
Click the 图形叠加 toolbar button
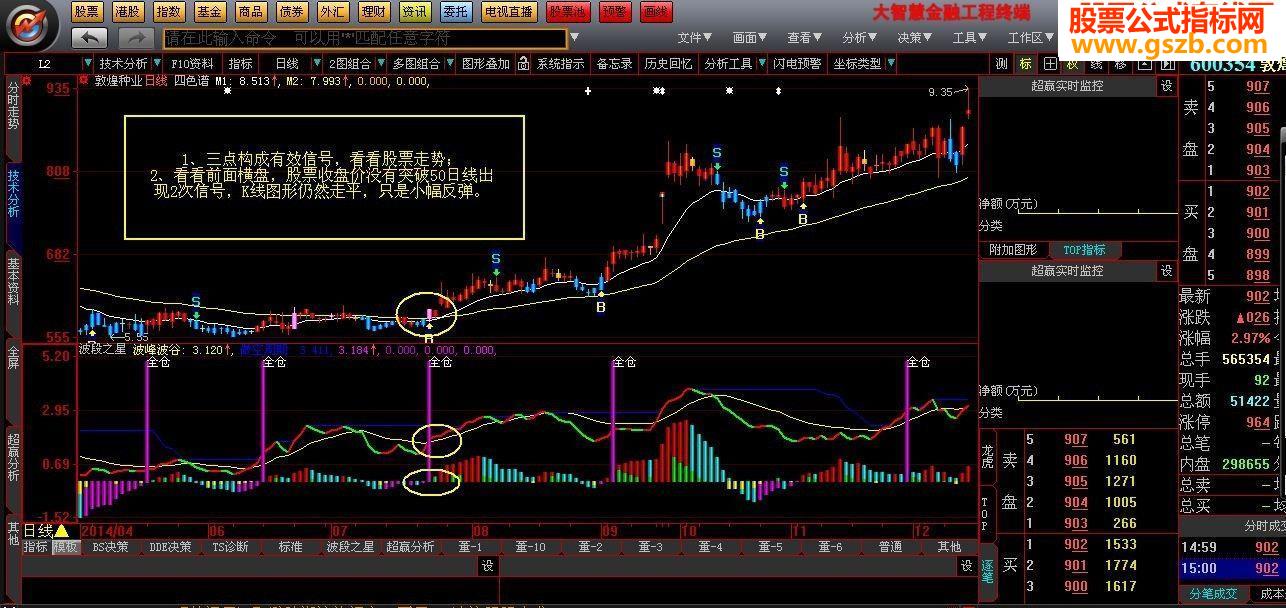(x=486, y=63)
